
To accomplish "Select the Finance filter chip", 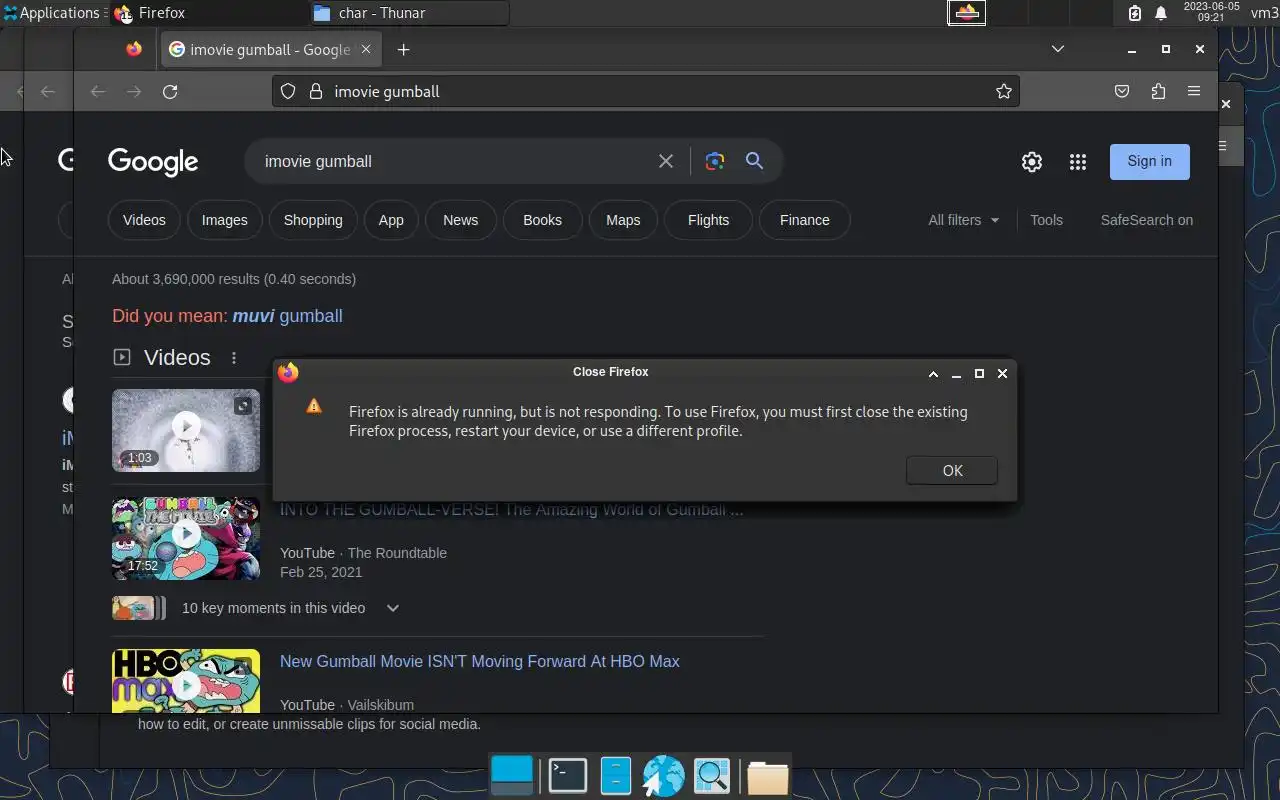I will click(x=805, y=220).
